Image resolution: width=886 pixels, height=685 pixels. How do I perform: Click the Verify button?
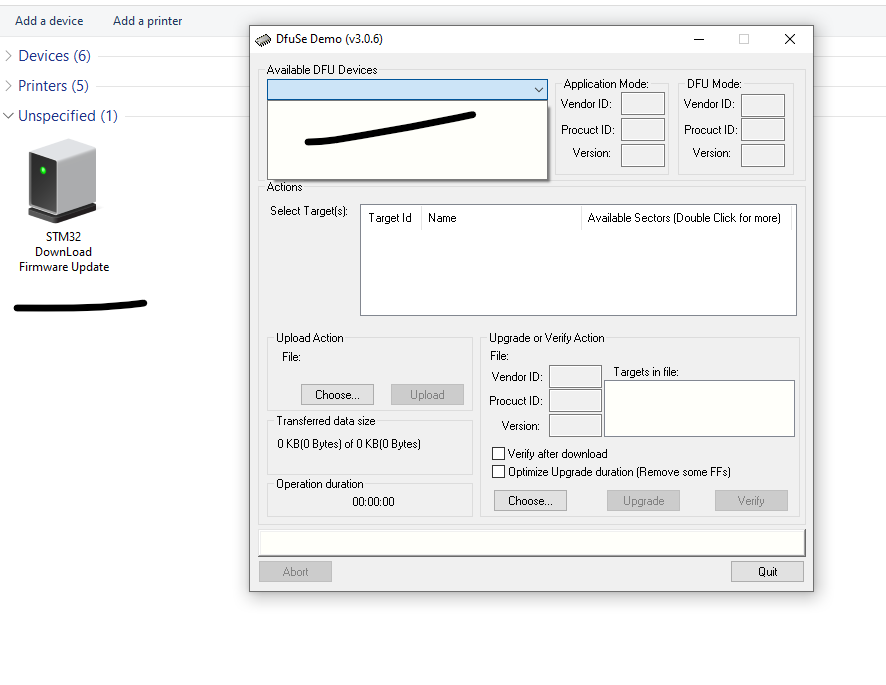pyautogui.click(x=751, y=500)
